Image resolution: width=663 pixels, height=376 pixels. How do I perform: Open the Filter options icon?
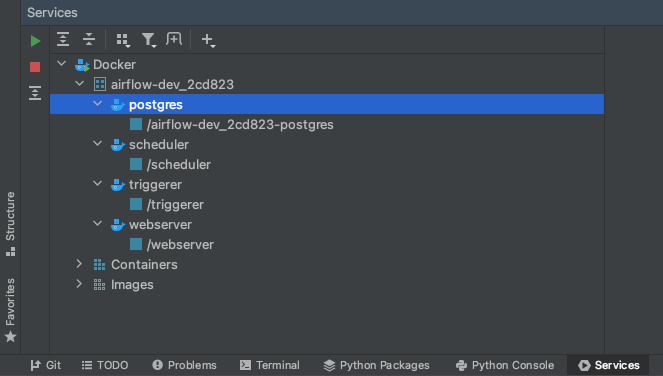click(x=149, y=40)
